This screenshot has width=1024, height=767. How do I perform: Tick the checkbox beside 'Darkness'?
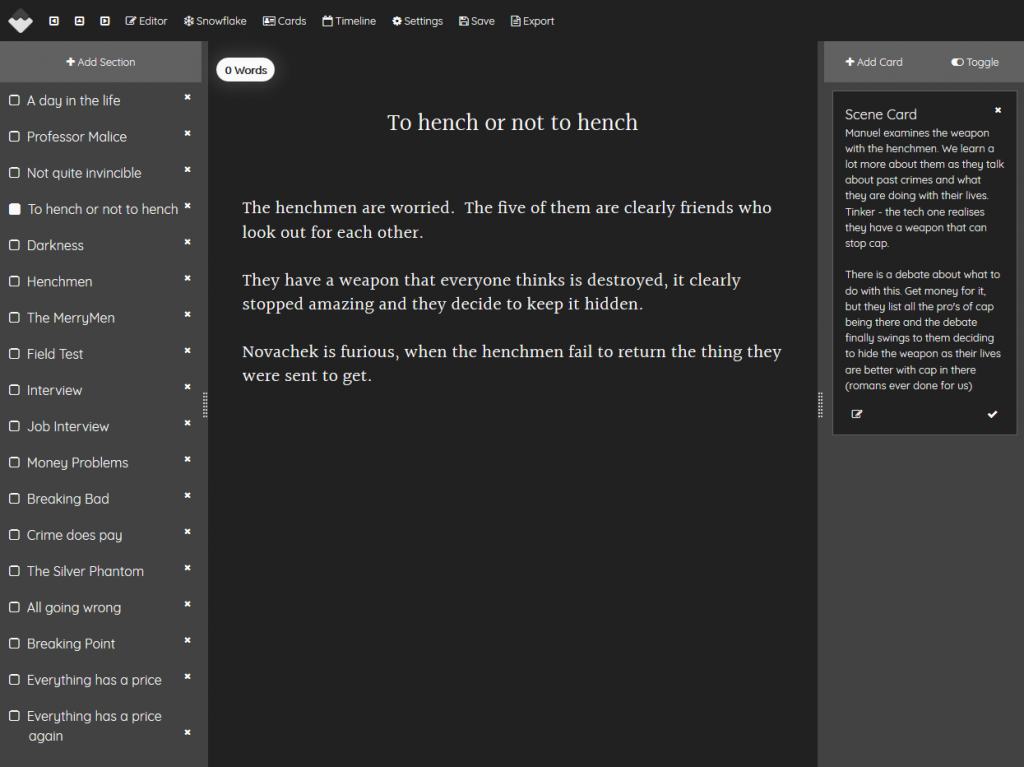14,246
